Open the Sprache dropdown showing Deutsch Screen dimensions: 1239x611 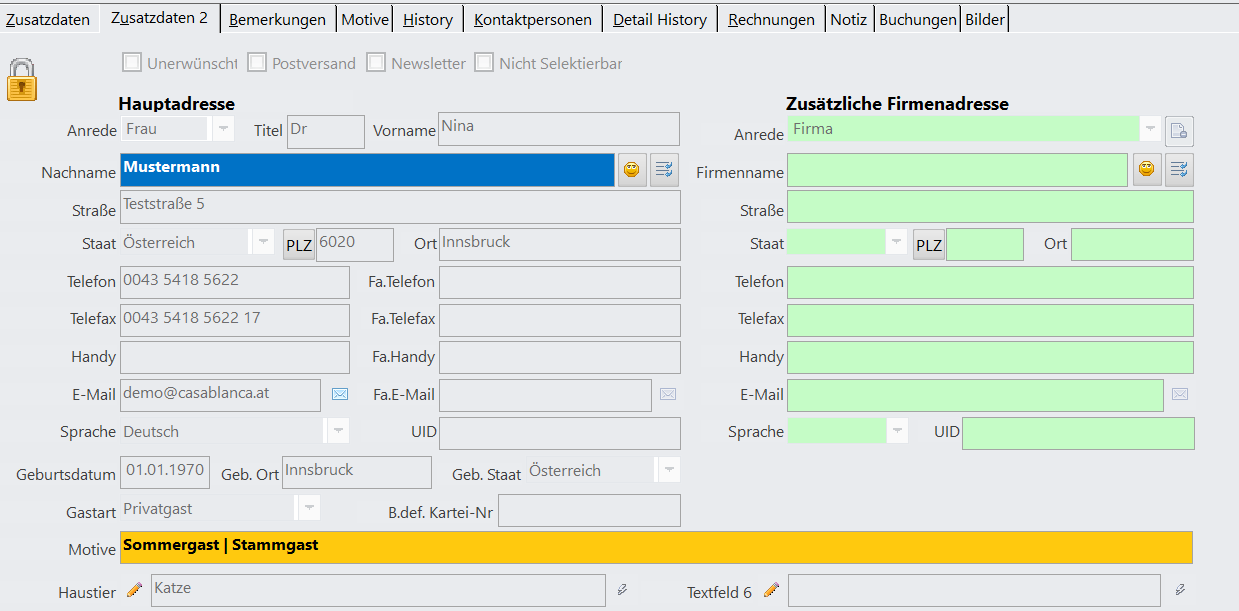coord(338,432)
